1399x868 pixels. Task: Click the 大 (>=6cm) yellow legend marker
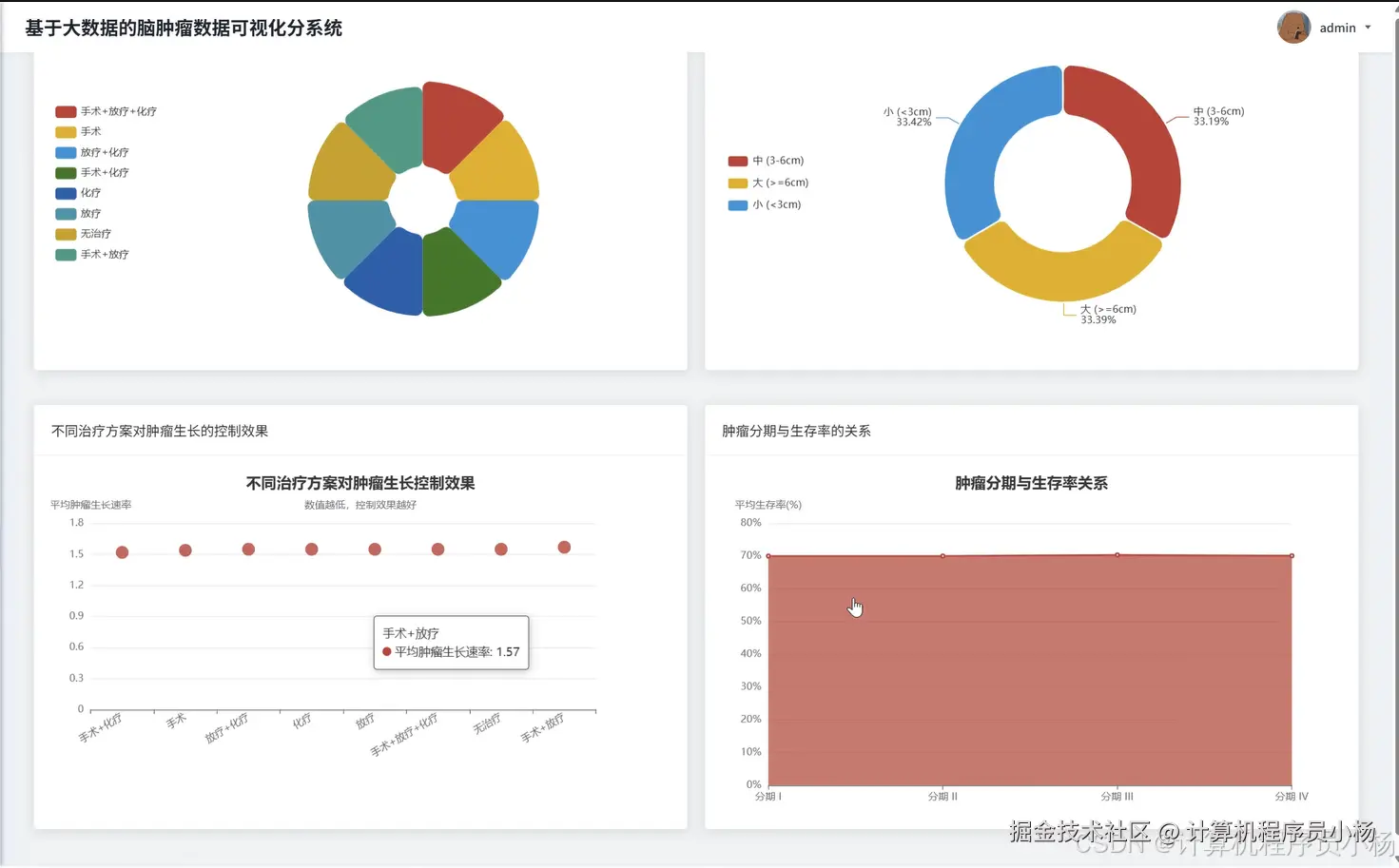[737, 183]
